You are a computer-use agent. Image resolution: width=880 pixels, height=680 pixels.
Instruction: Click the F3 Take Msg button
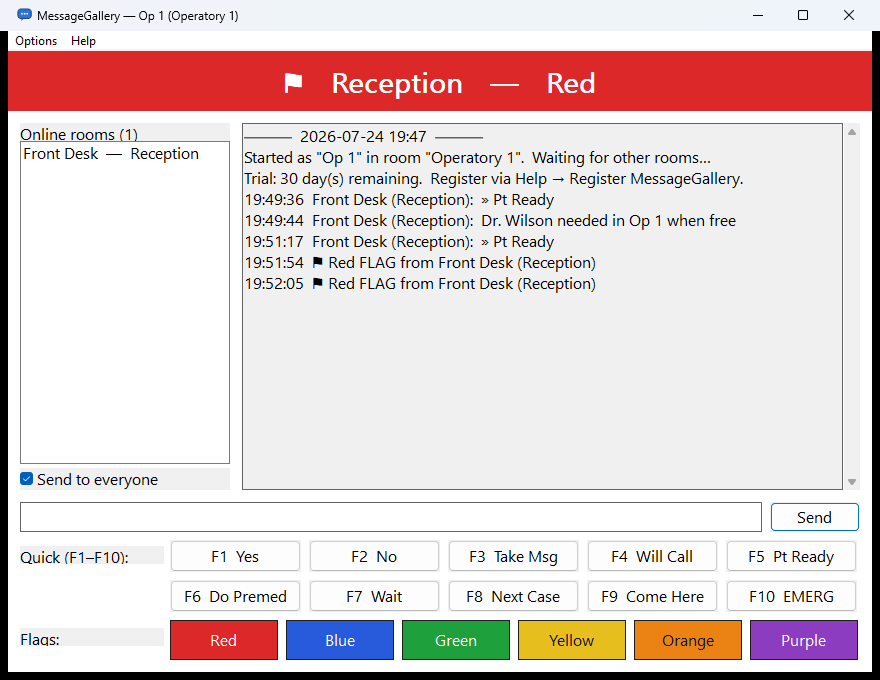pyautogui.click(x=514, y=556)
